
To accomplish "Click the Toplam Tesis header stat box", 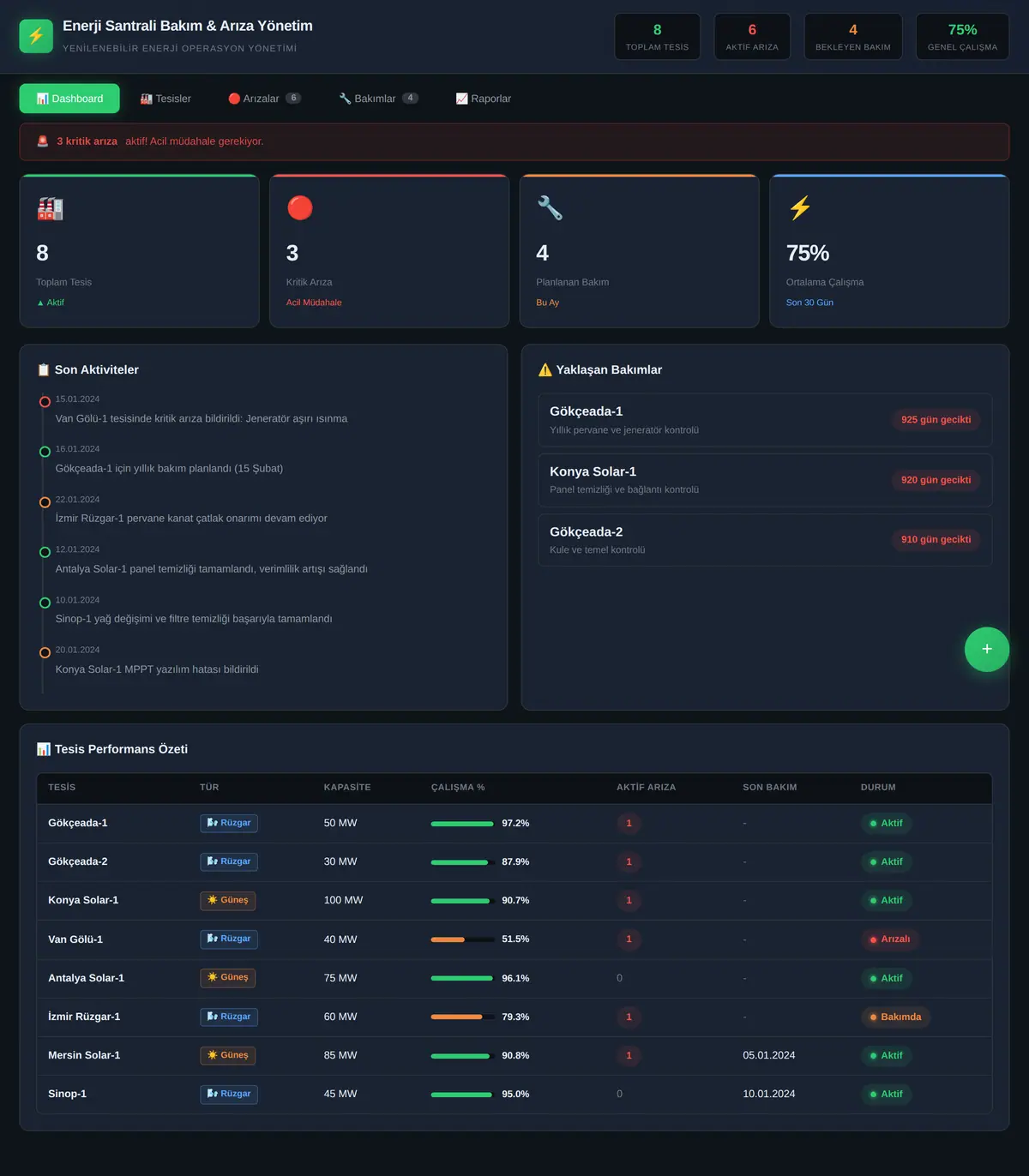I will (x=658, y=37).
